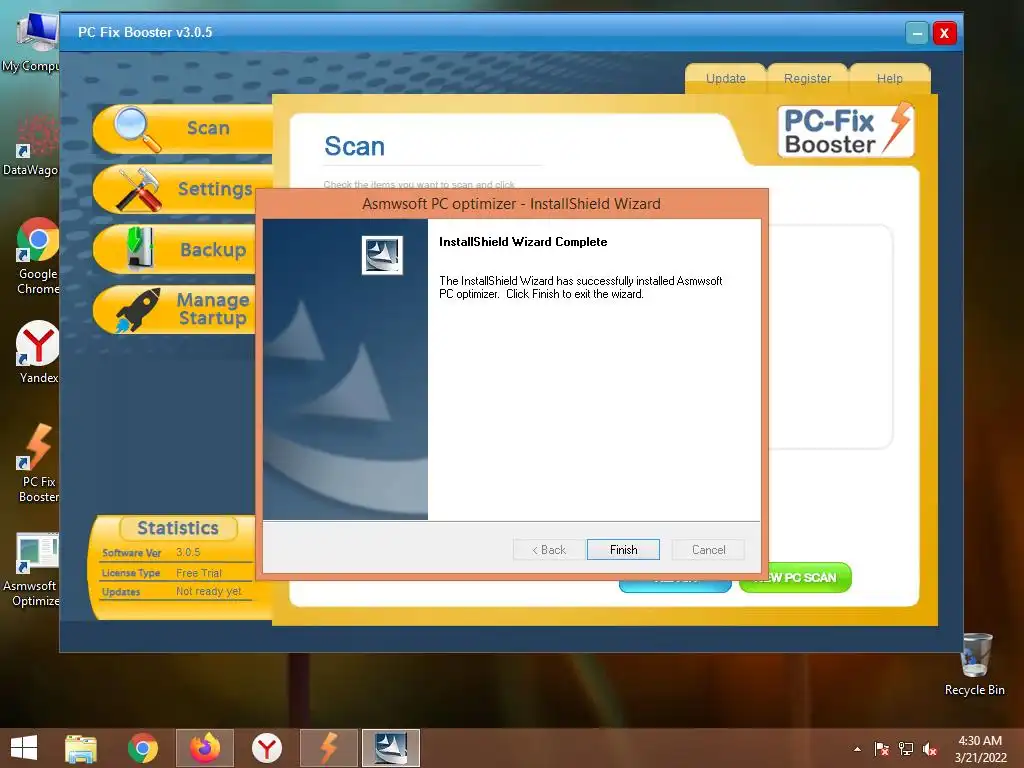
Task: Click the taskbar clock showing 4:30 AM
Action: tap(980, 749)
